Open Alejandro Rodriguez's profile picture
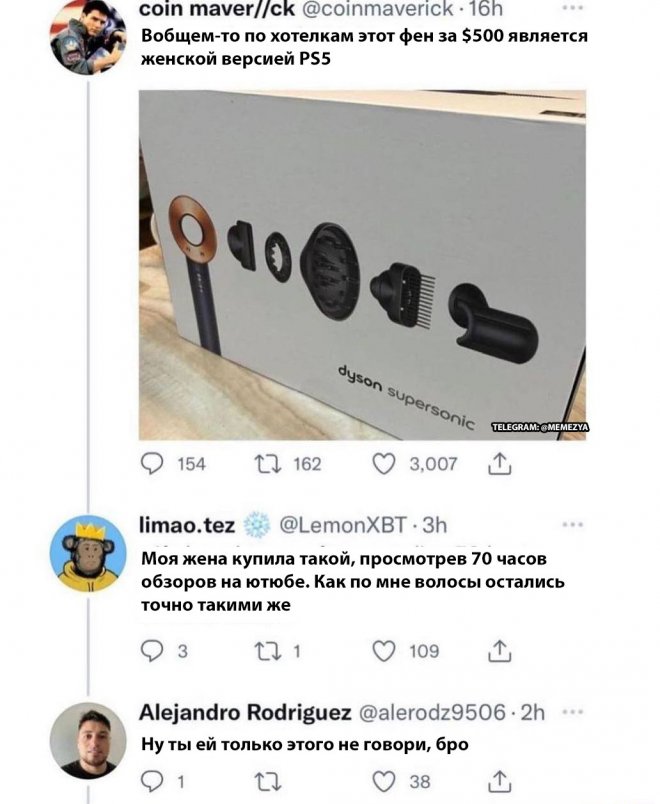Image resolution: width=660 pixels, height=804 pixels. (x=89, y=739)
